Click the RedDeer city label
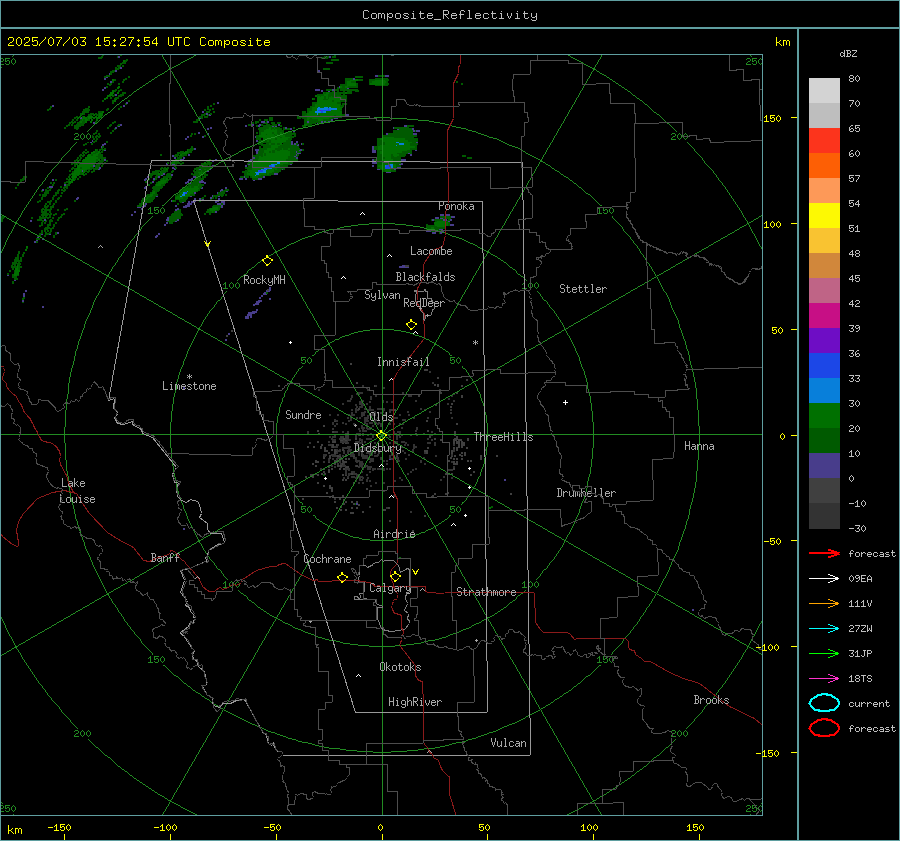This screenshot has height=841, width=900. 424,303
